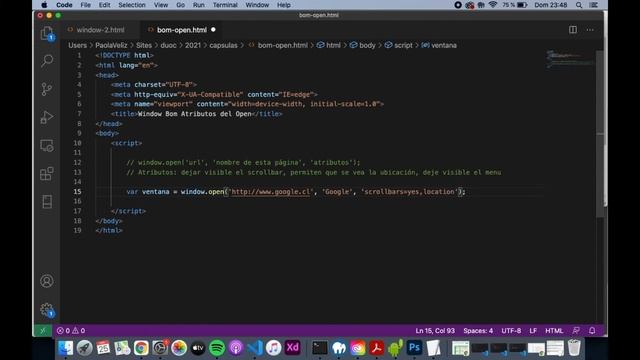This screenshot has height=360, width=640.
Task: Open the Apple menu
Action: [x=44, y=5]
